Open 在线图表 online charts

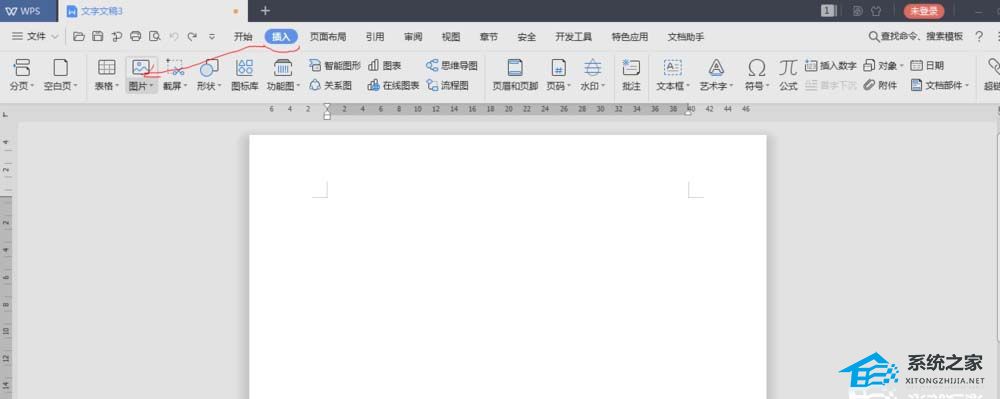[x=393, y=85]
